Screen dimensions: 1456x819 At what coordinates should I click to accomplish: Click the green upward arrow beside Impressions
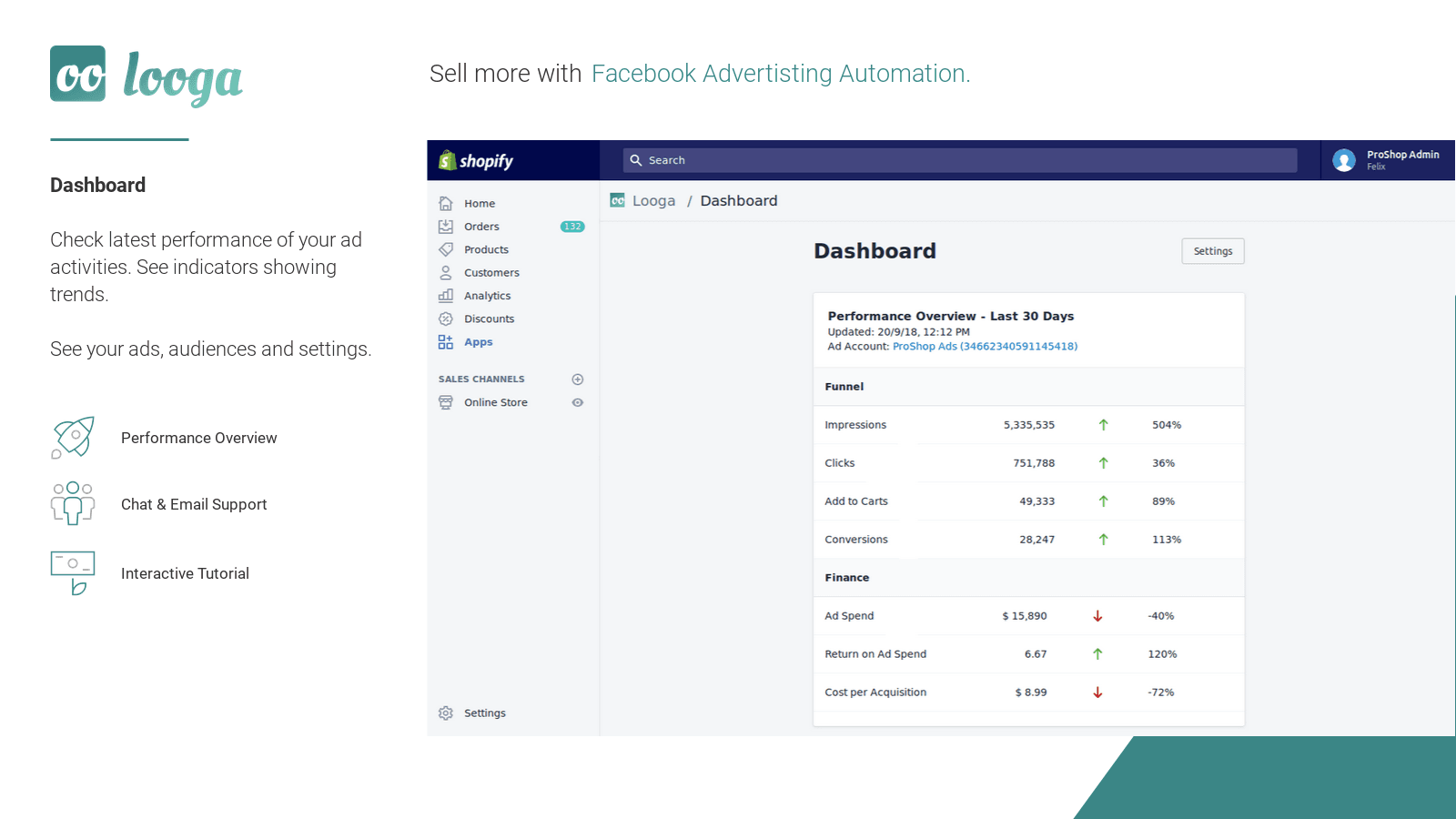point(1103,424)
